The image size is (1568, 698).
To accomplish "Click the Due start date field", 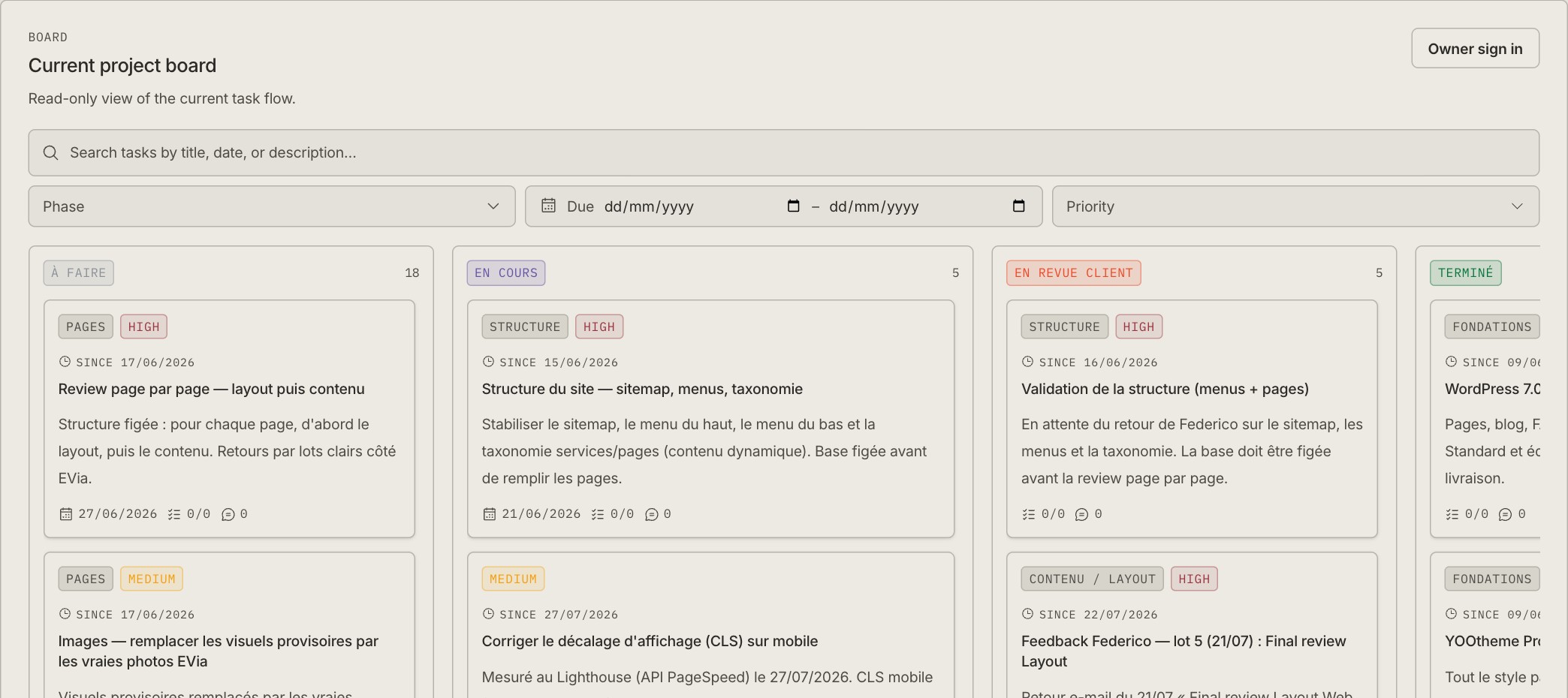I will tap(702, 206).
